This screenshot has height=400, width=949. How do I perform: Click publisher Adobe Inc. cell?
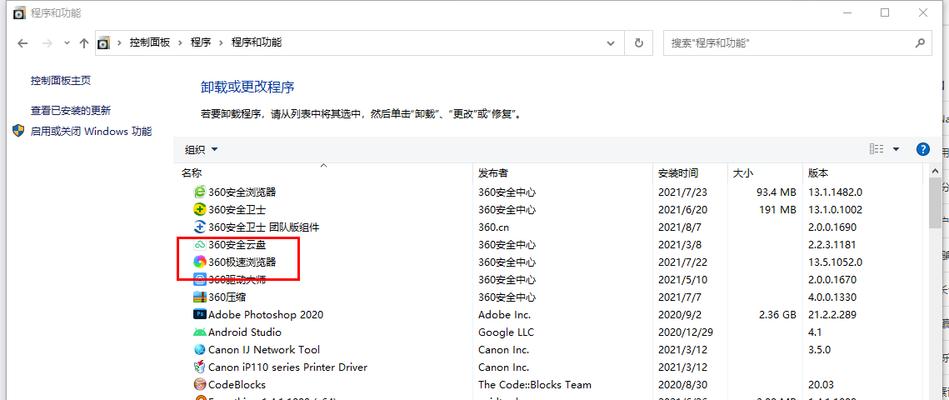pos(504,315)
